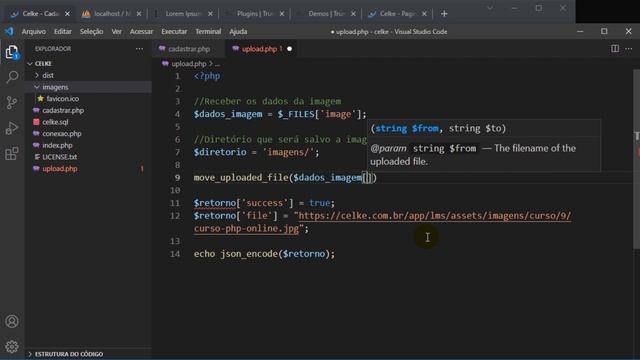Click the EXPLORADOR panel title

point(53,49)
